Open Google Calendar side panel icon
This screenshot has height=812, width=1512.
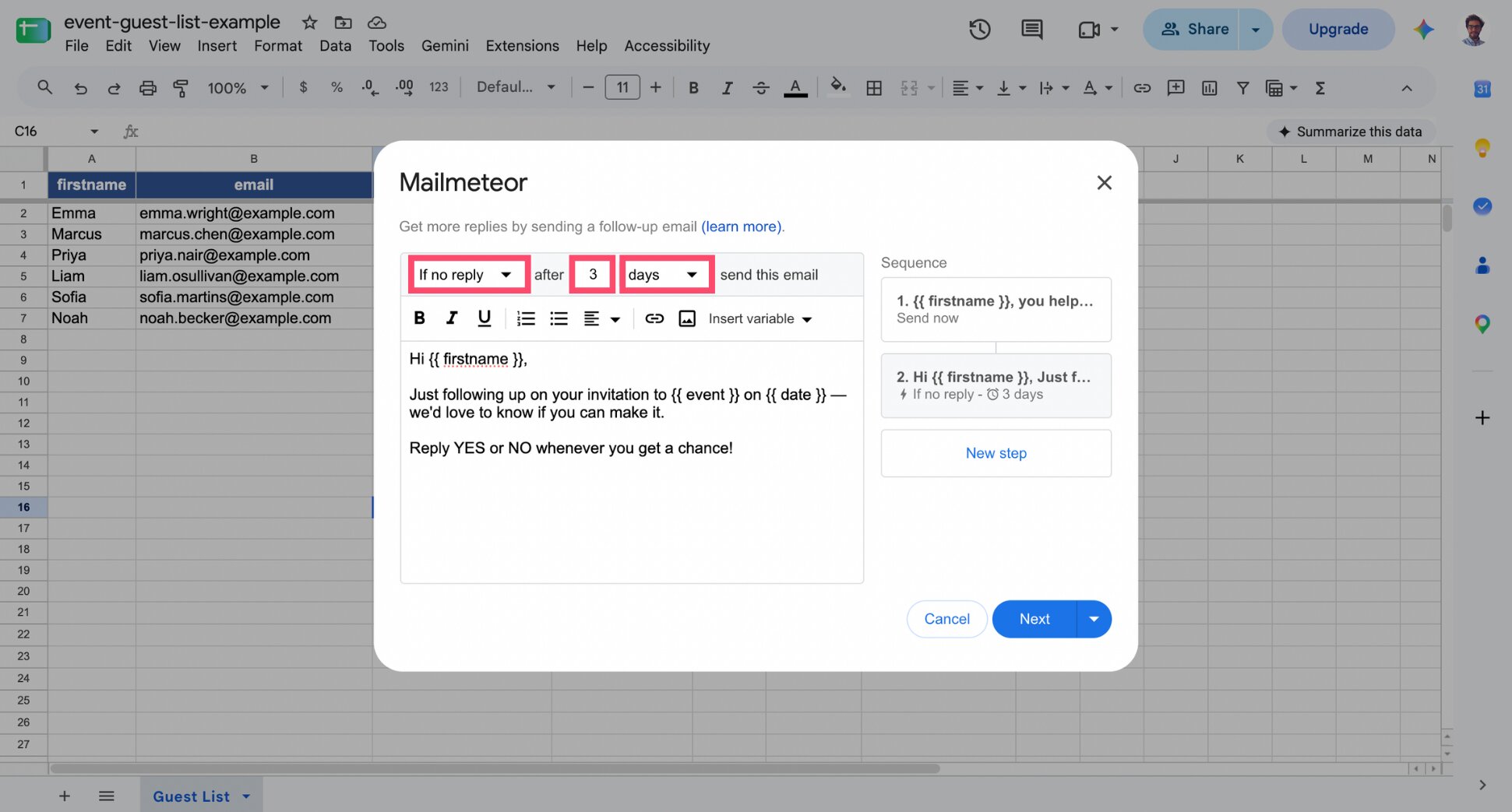pyautogui.click(x=1482, y=89)
